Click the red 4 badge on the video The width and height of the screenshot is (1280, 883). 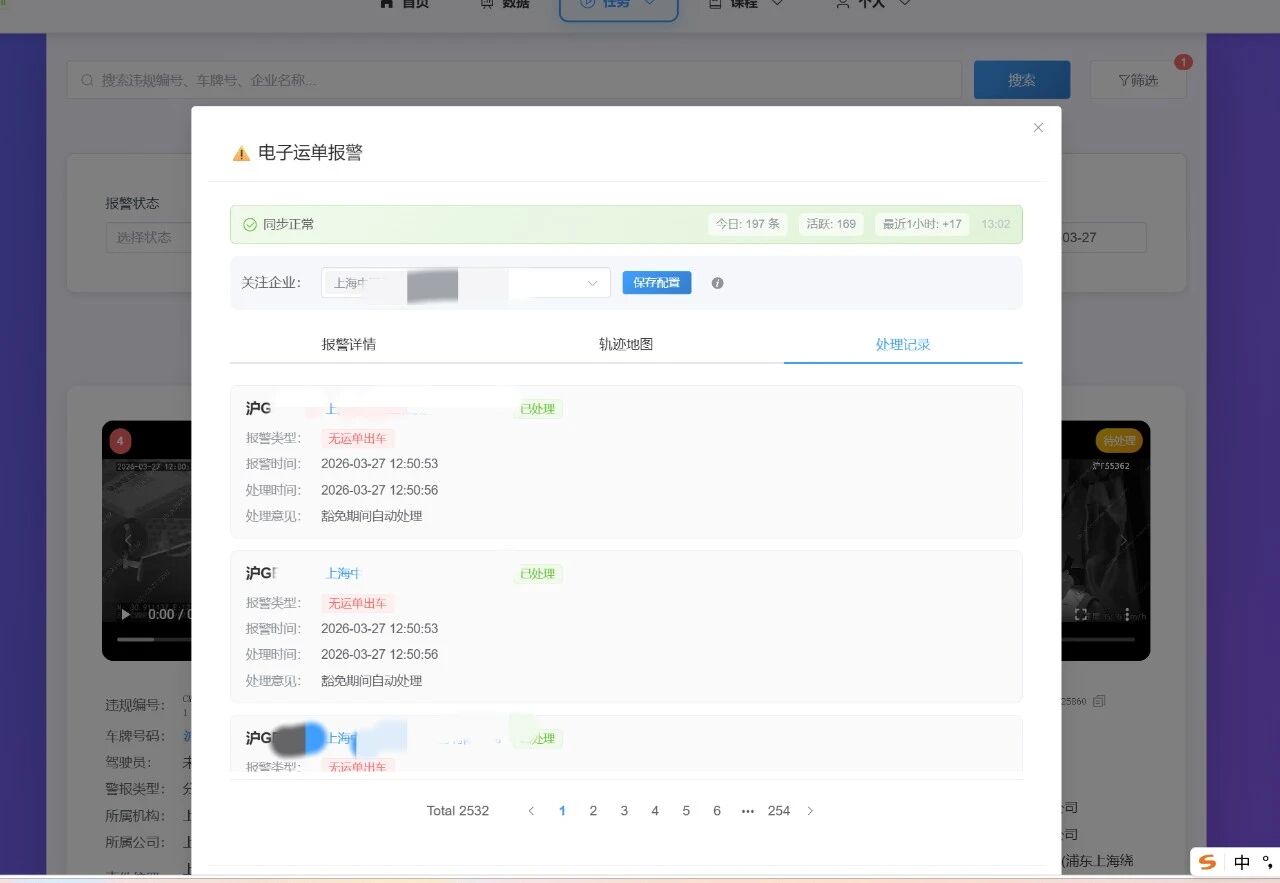point(120,441)
